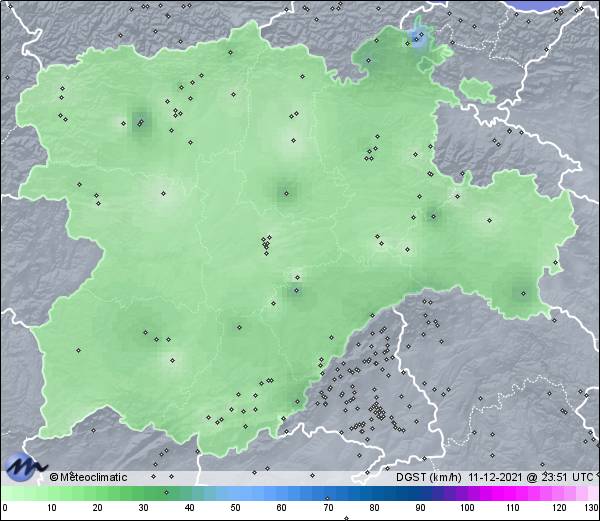The image size is (600, 521).
Task: Pick the pale green swatch above 10
Action: [x=52, y=493]
